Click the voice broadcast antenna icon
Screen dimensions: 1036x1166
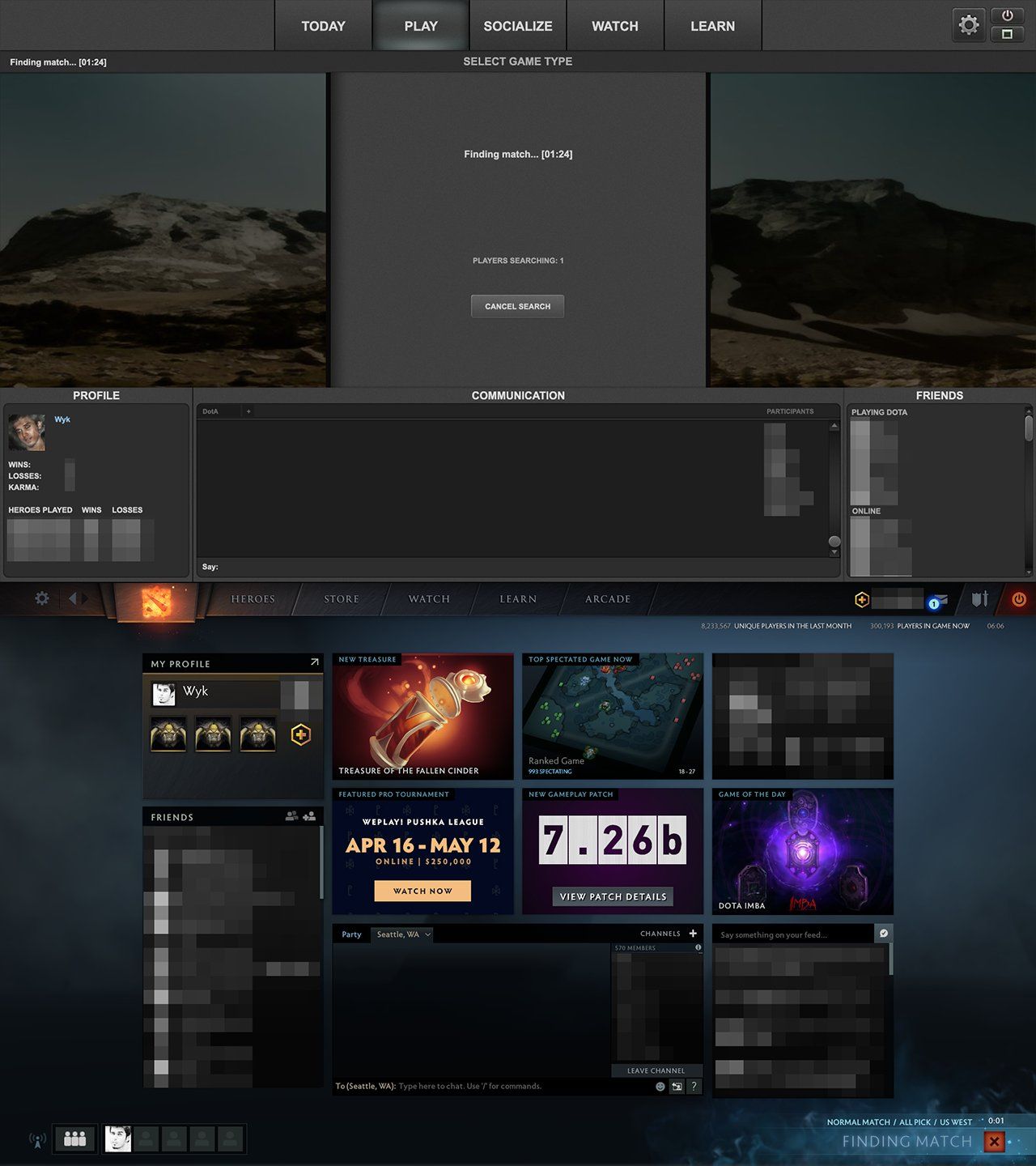[x=37, y=1140]
